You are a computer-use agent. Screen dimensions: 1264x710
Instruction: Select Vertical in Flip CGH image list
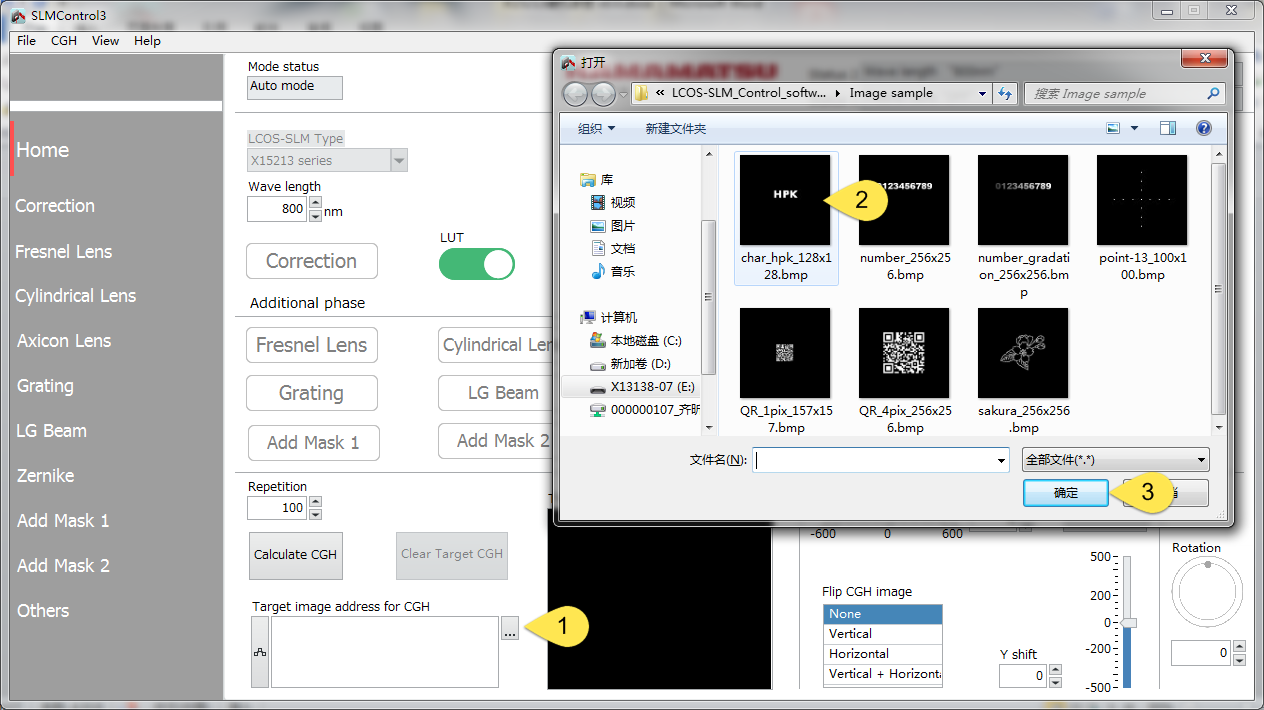click(882, 634)
